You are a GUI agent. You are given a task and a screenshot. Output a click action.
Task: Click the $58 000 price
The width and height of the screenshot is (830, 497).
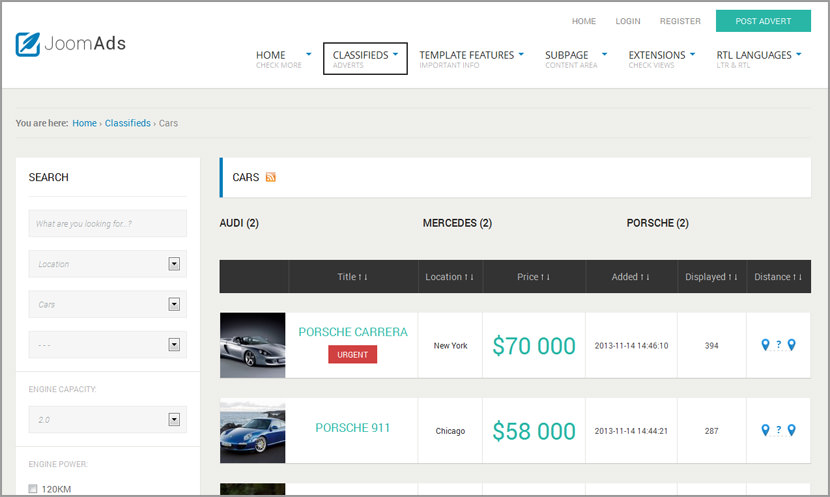point(534,431)
